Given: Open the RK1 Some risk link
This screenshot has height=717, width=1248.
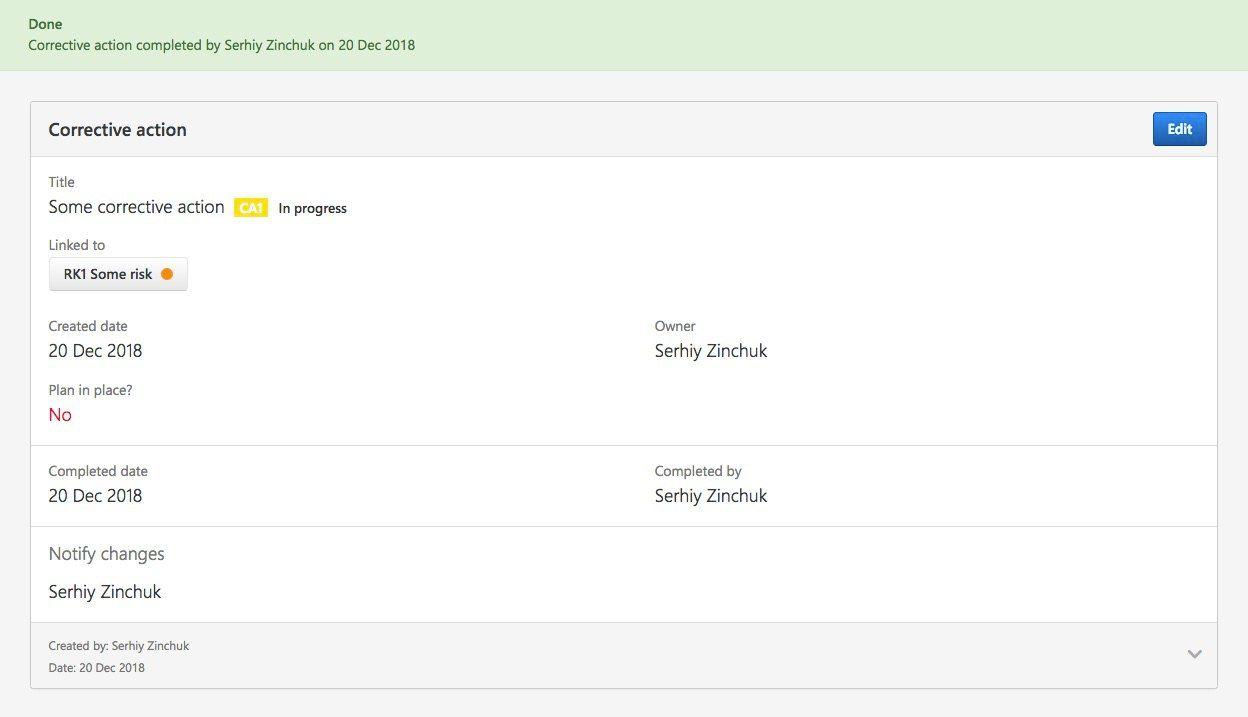Looking at the screenshot, I should (x=118, y=274).
